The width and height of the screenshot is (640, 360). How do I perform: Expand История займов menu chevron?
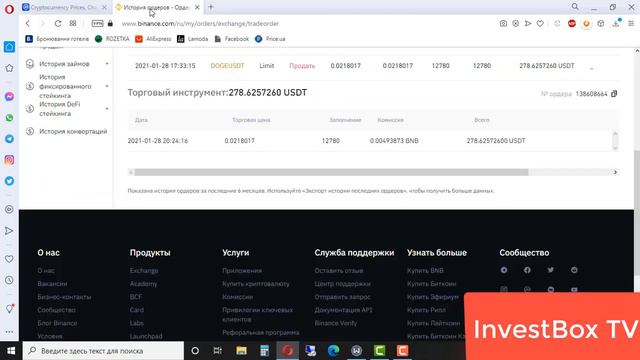(x=107, y=64)
